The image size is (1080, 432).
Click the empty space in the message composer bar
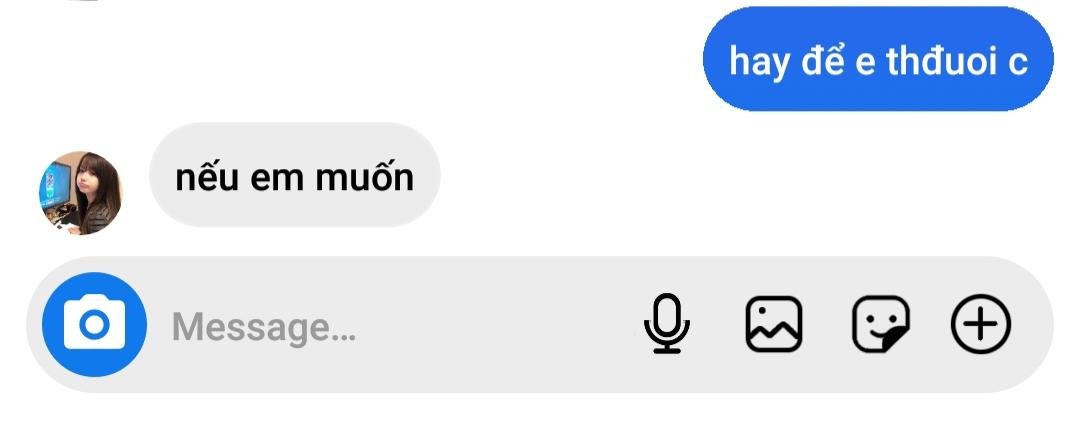click(x=496, y=325)
